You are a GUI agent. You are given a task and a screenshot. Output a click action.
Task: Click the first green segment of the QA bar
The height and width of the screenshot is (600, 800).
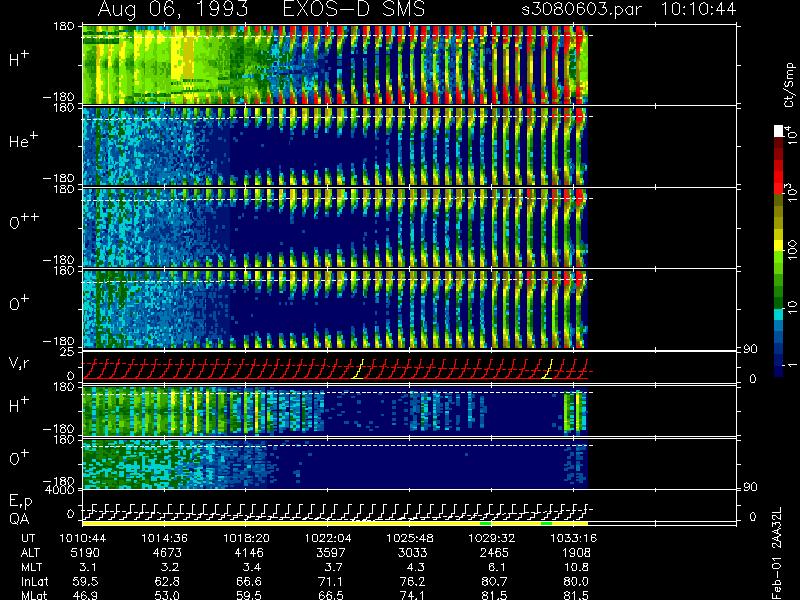pyautogui.click(x=486, y=523)
